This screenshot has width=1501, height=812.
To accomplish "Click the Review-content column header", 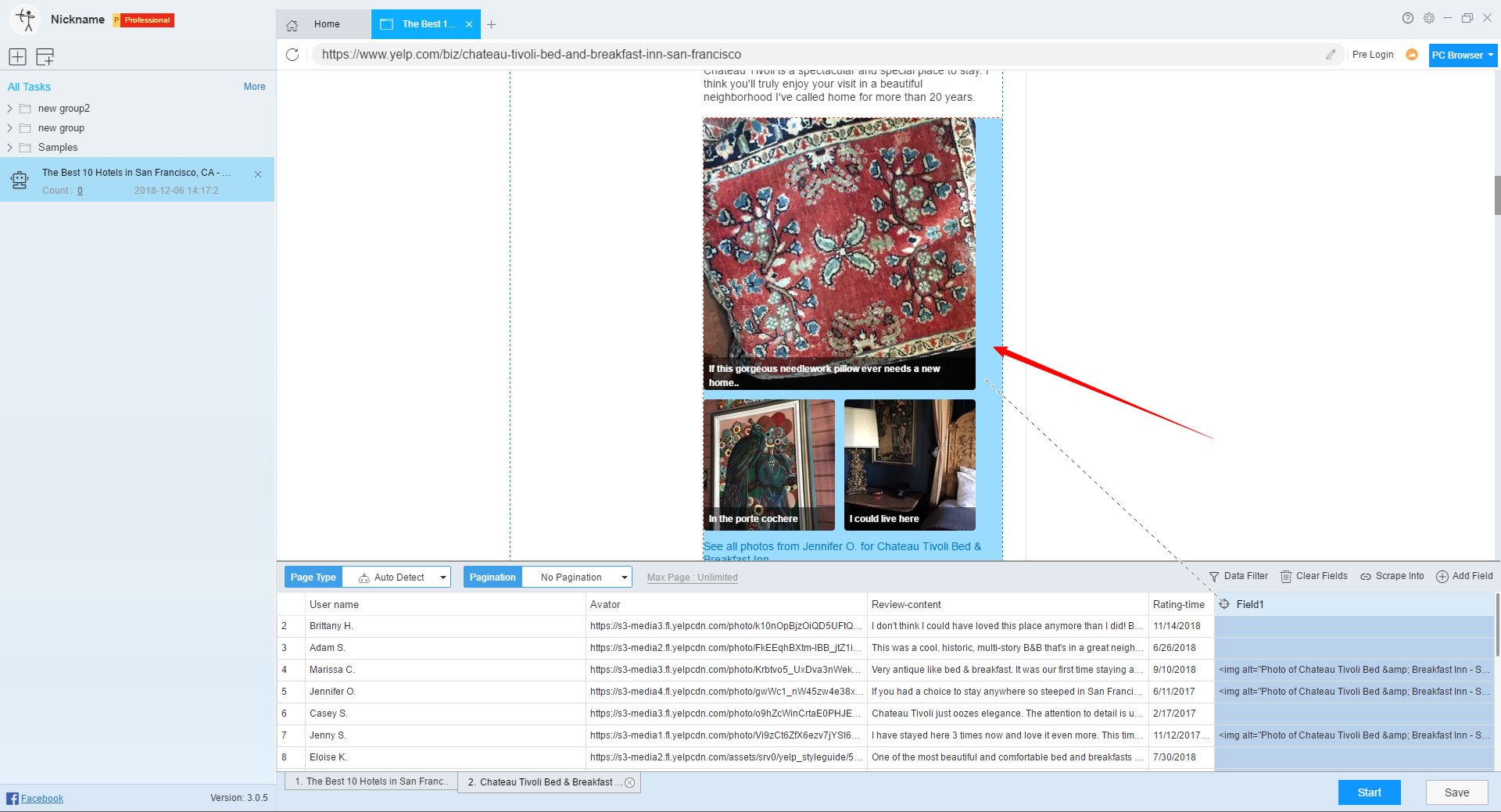I will coord(1008,604).
